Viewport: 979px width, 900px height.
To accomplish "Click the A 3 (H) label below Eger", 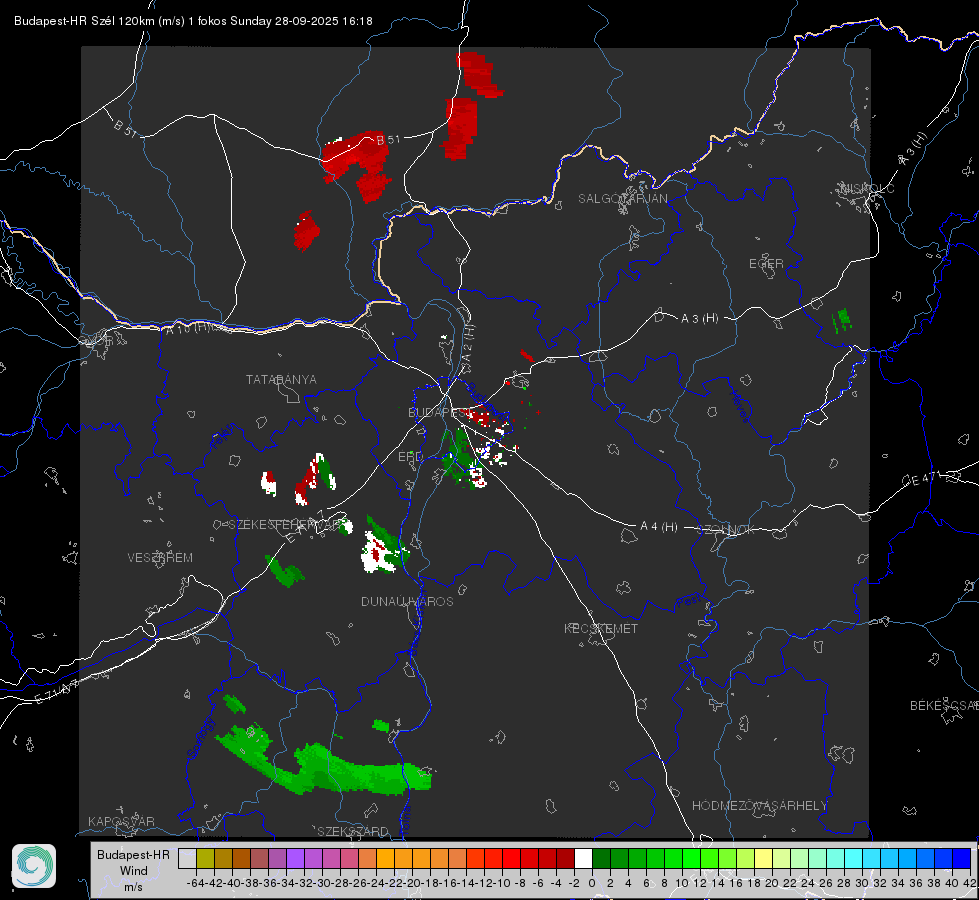I will click(699, 319).
